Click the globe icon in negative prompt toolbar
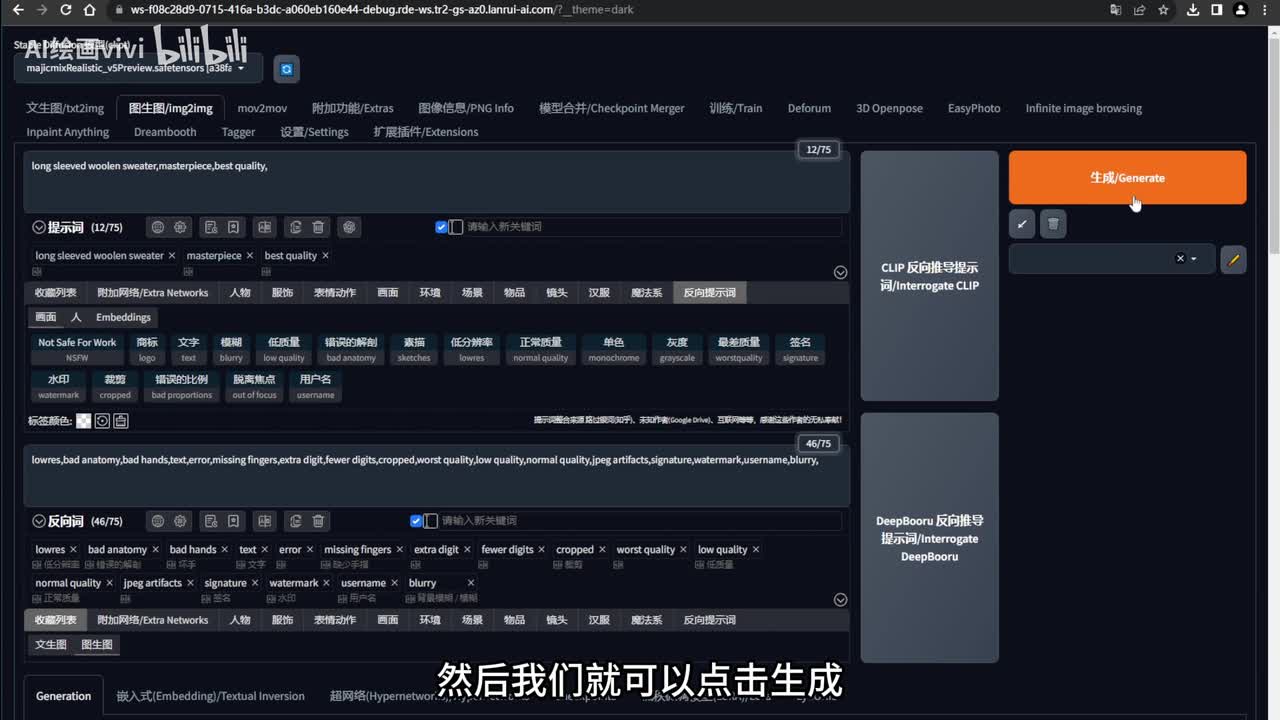Viewport: 1280px width, 720px height. point(157,521)
